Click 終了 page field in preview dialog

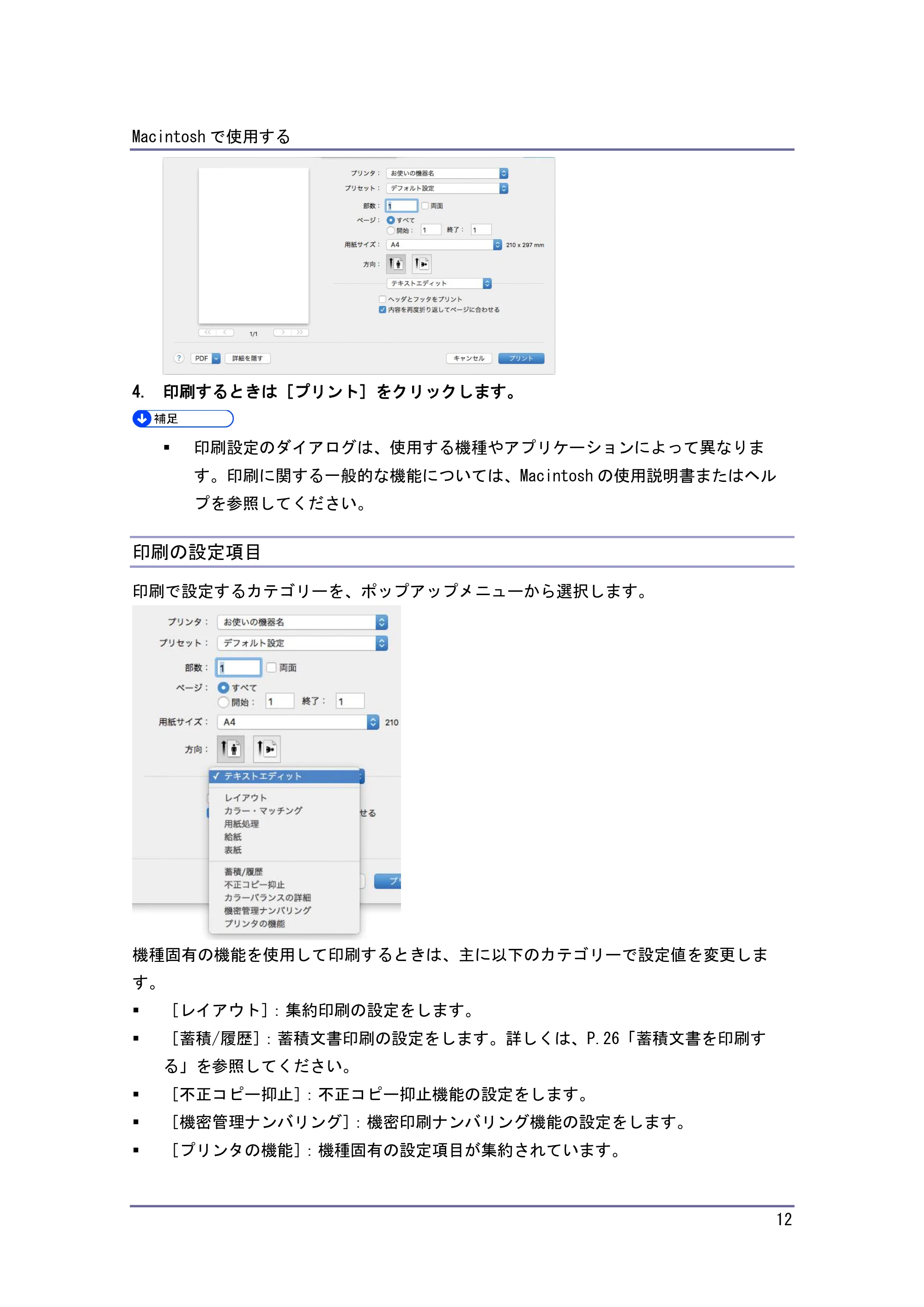(x=481, y=230)
